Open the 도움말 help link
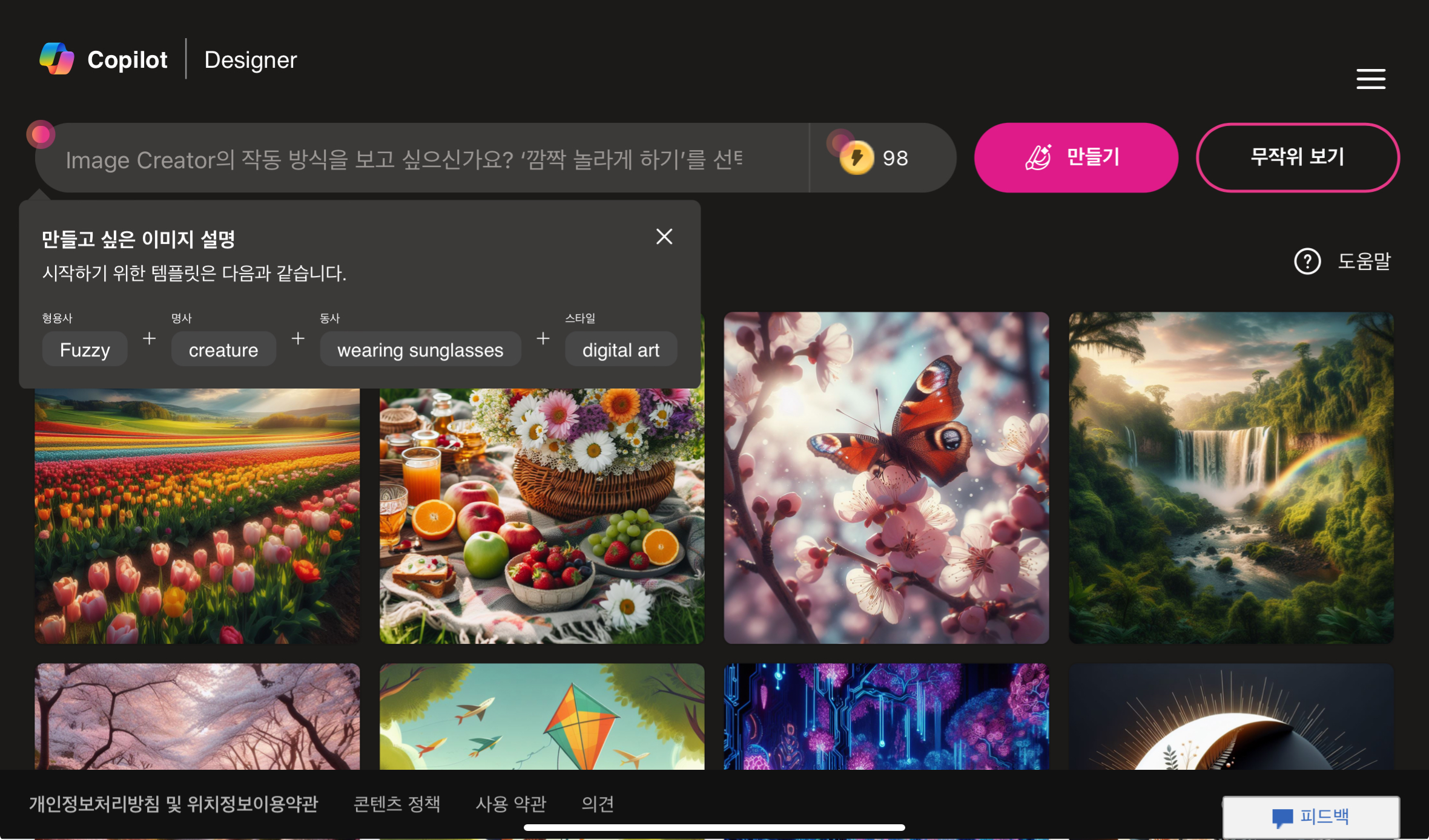This screenshot has height=840, width=1429. tap(1364, 261)
